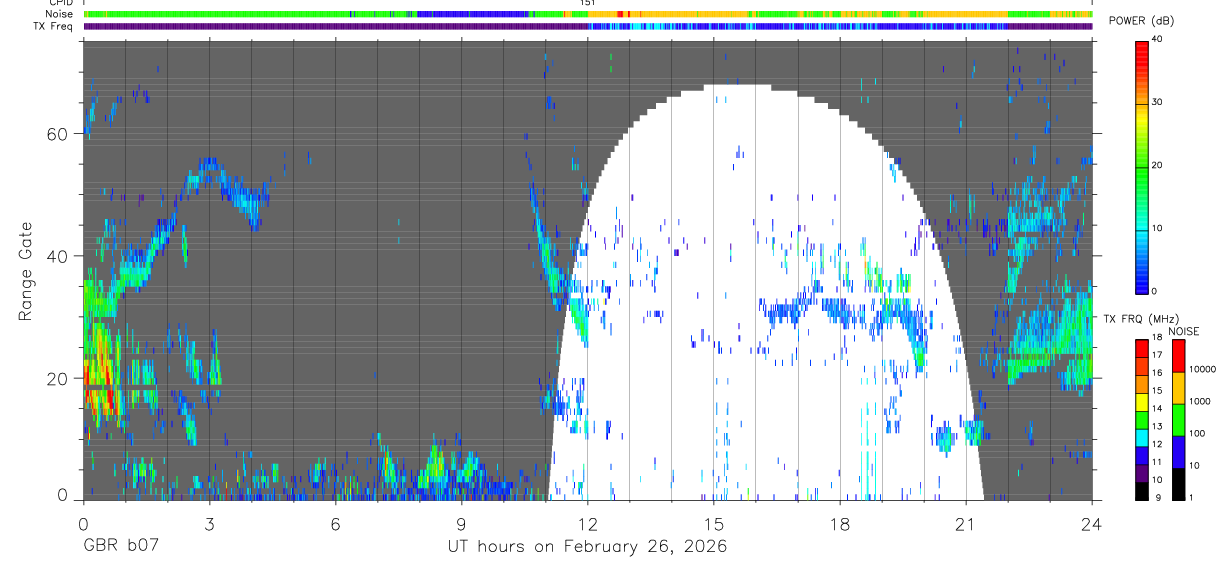Click the 0 value on the POWER scale
1228x567 pixels.
[1155, 291]
